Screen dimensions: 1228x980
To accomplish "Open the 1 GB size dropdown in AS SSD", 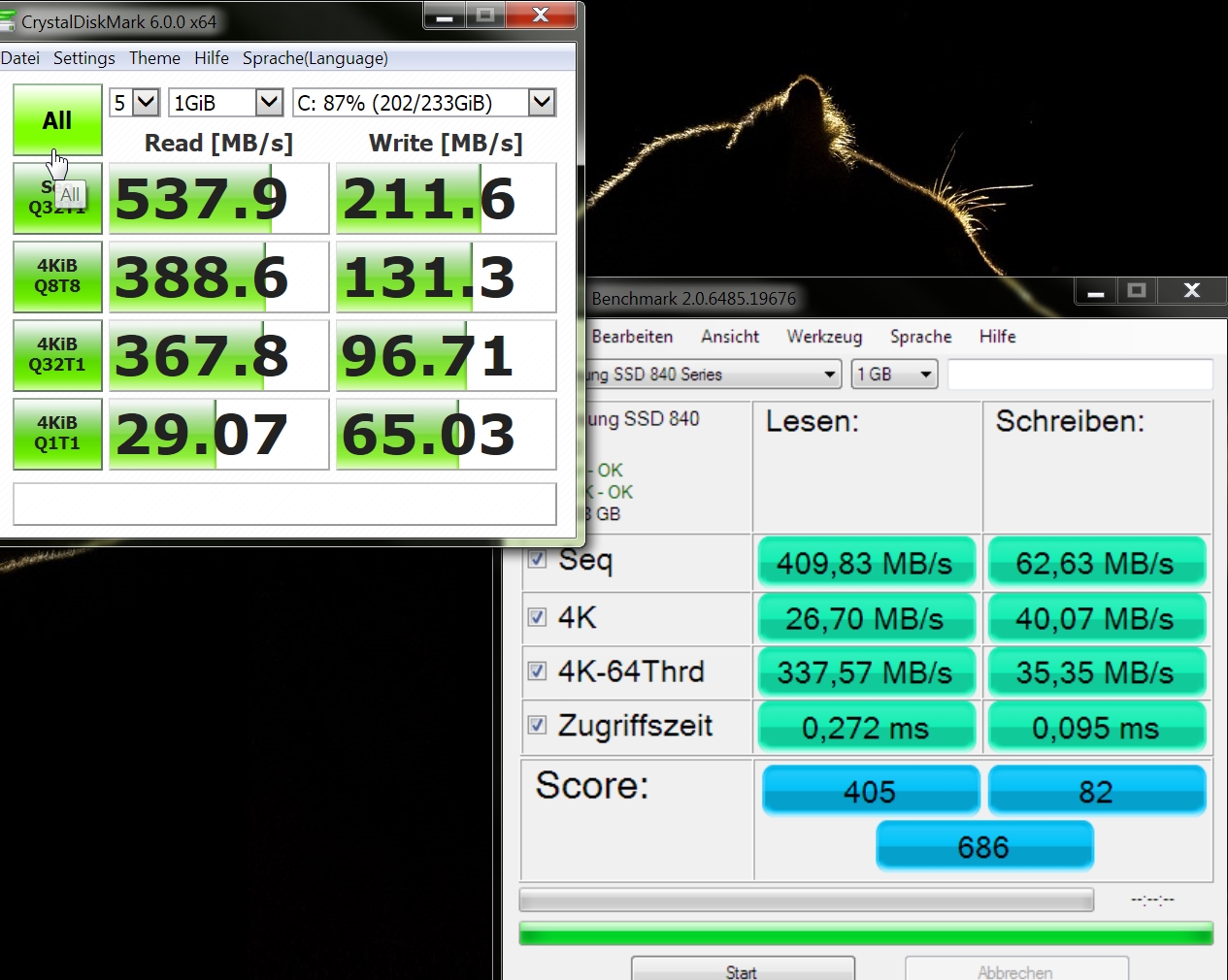I will (x=894, y=375).
